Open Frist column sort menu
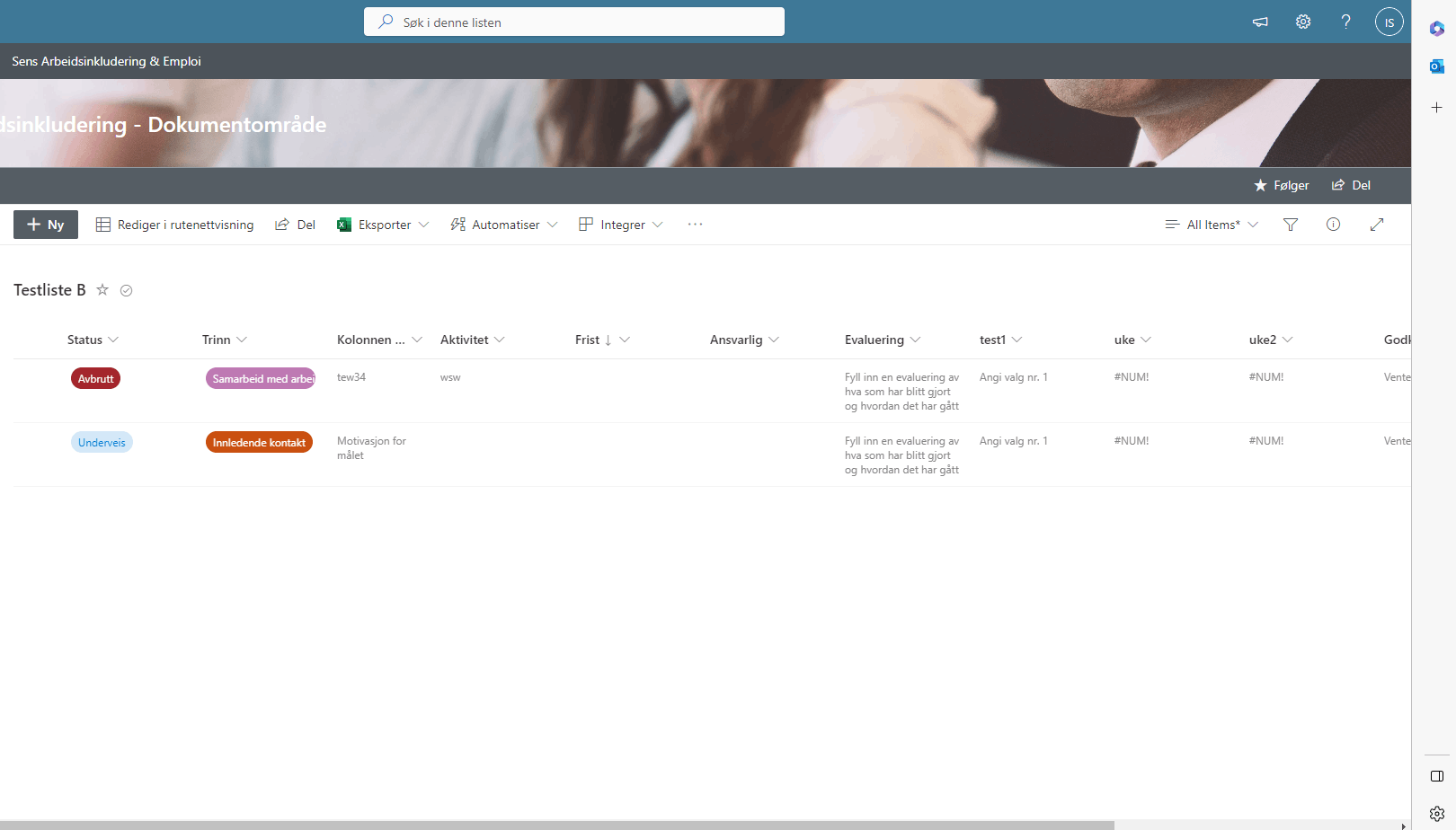The width and height of the screenshot is (1456, 830). [x=602, y=340]
